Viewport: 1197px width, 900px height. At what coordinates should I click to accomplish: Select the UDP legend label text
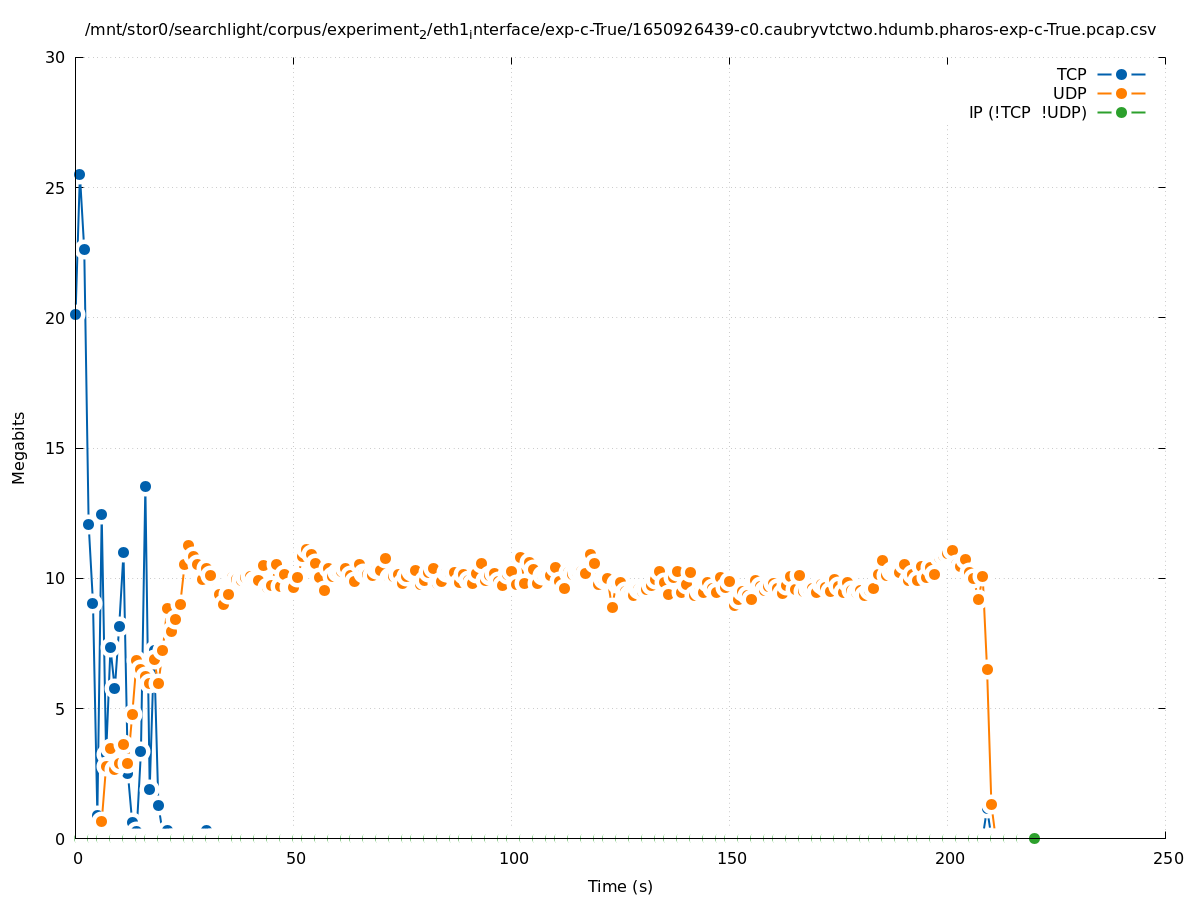pos(1069,94)
